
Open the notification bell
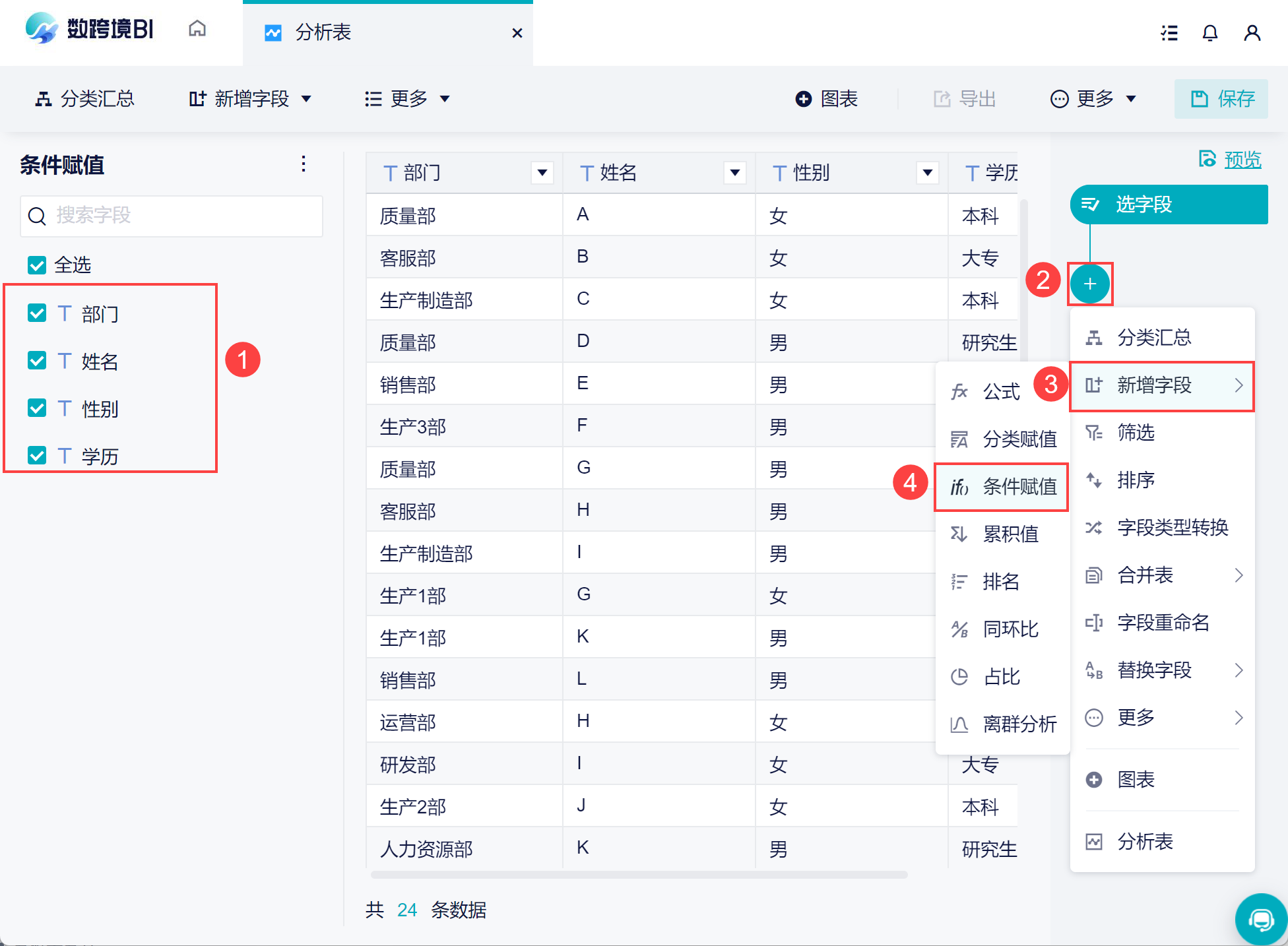coord(1209,33)
